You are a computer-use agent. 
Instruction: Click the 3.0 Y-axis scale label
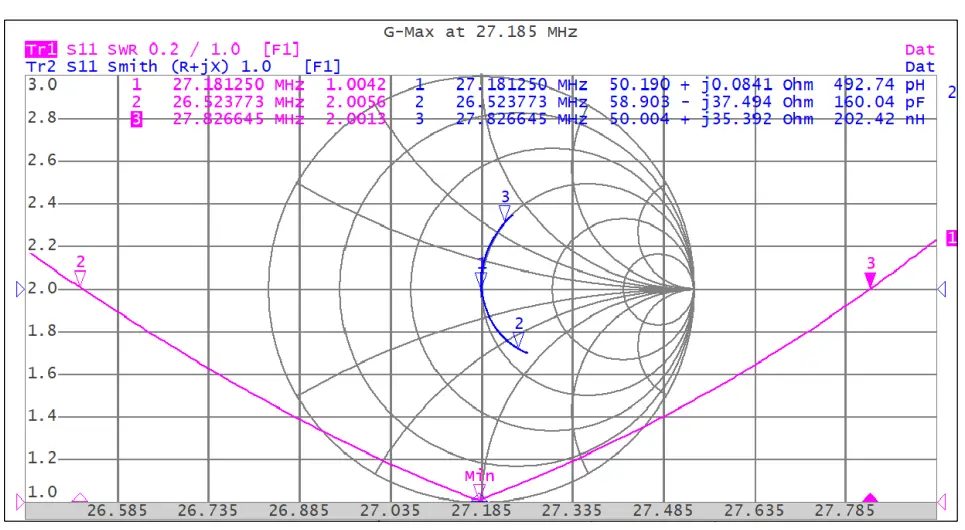click(x=42, y=84)
